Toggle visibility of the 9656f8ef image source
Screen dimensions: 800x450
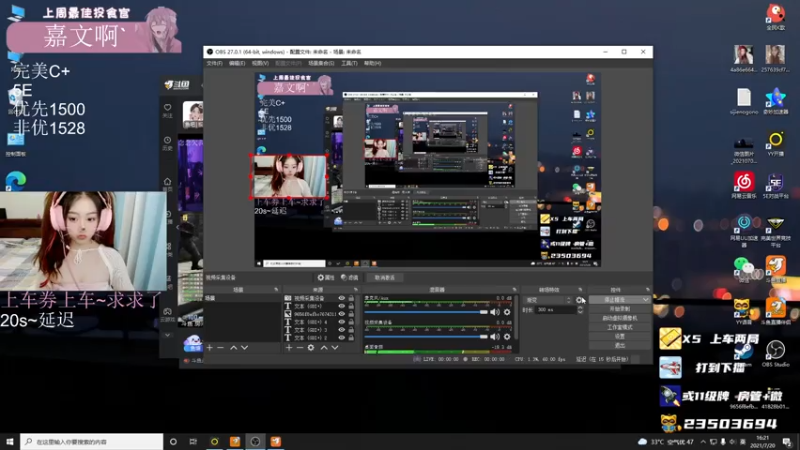pyautogui.click(x=341, y=314)
